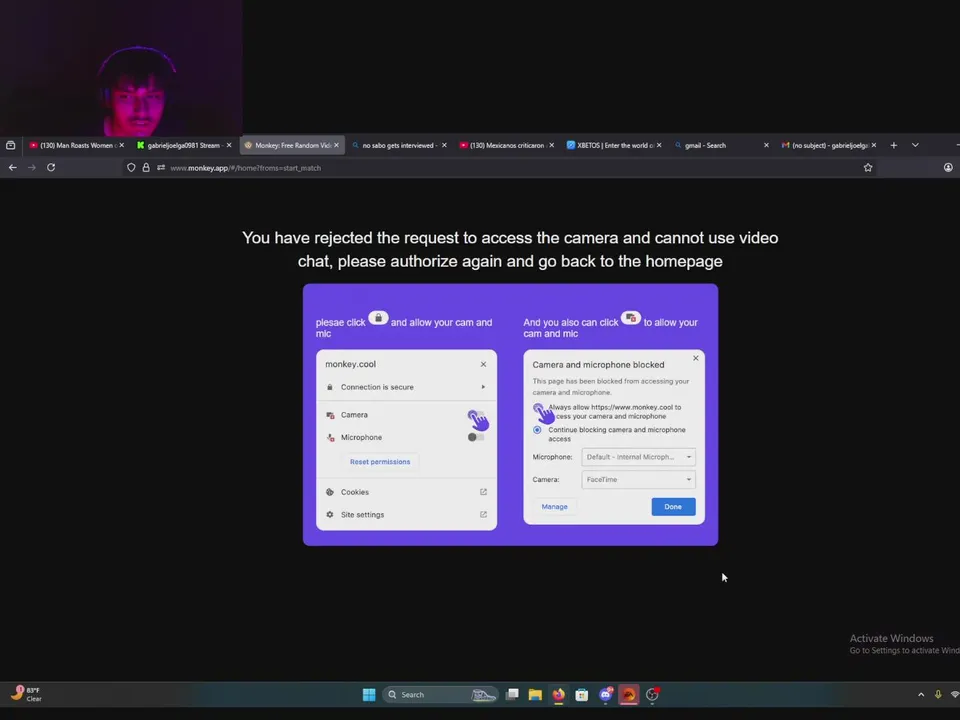Click the blue Done button
The width and height of the screenshot is (960, 720).
673,506
